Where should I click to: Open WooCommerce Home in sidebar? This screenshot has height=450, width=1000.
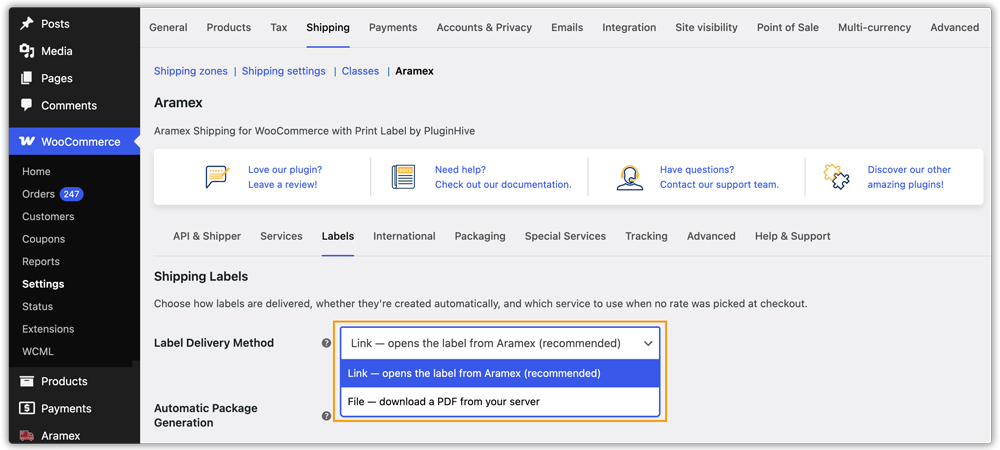point(36,171)
